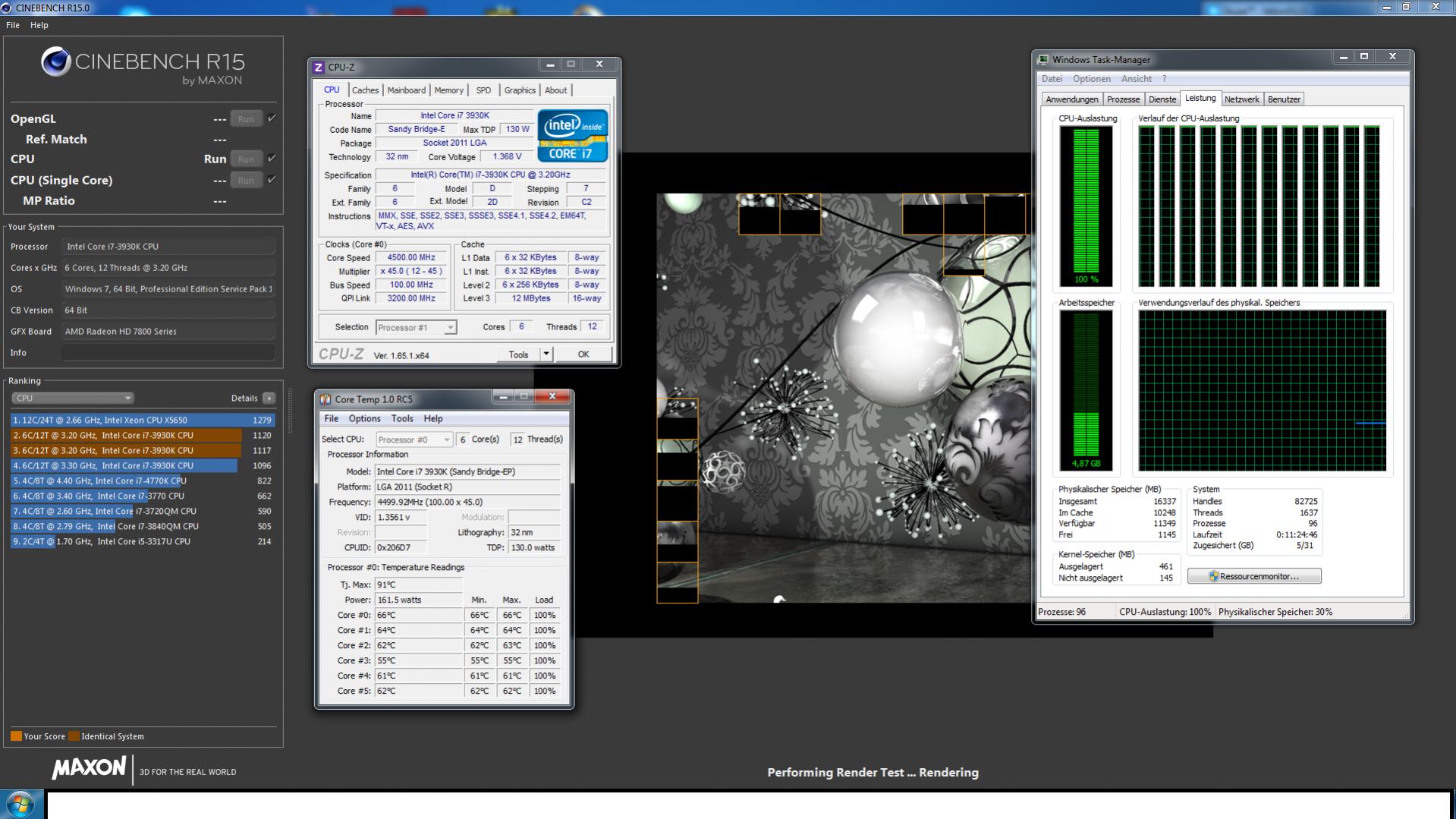
Task: Open the Ranking CPU dropdown
Action: point(72,398)
